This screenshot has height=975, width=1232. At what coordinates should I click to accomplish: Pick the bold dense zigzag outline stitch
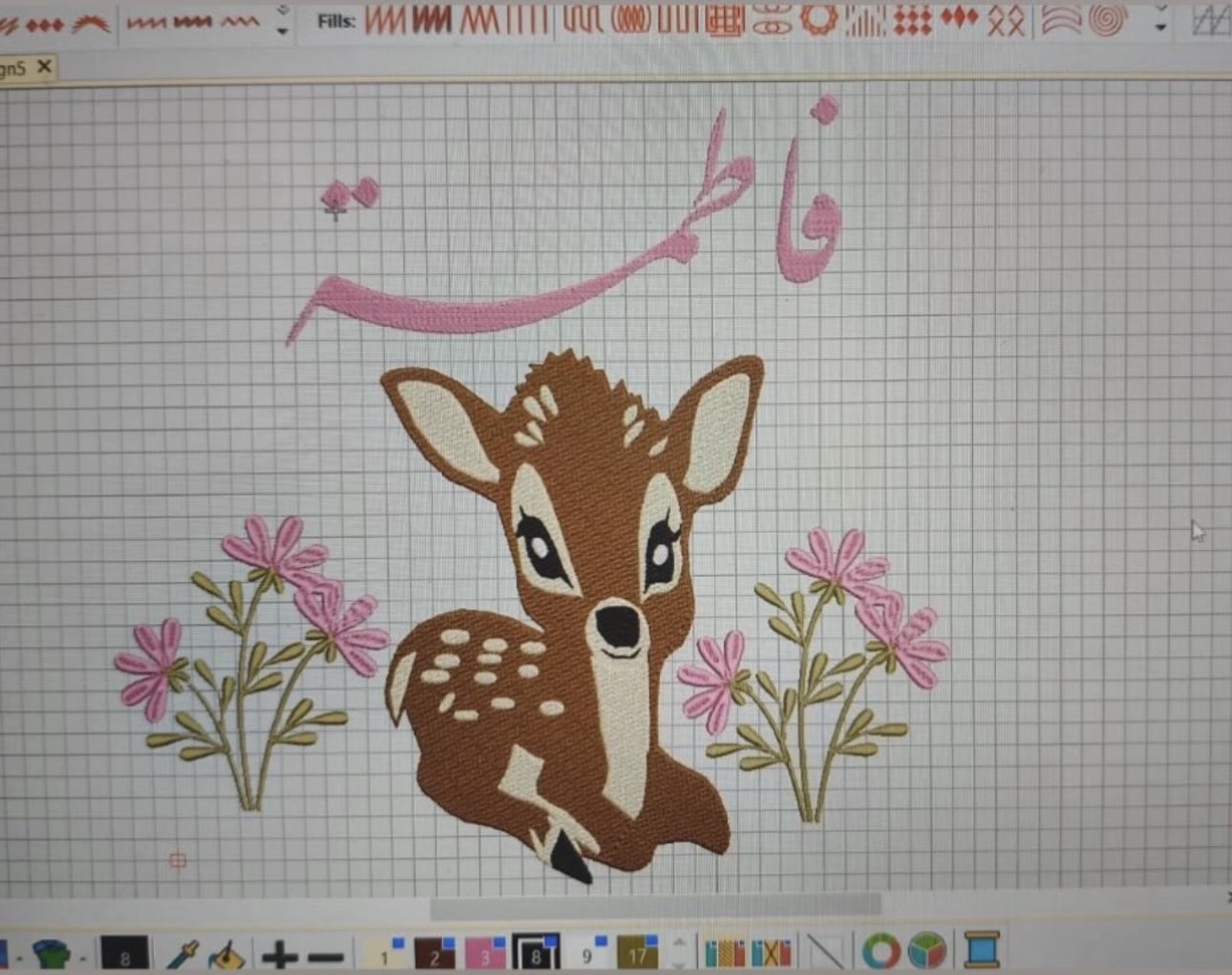click(x=191, y=22)
